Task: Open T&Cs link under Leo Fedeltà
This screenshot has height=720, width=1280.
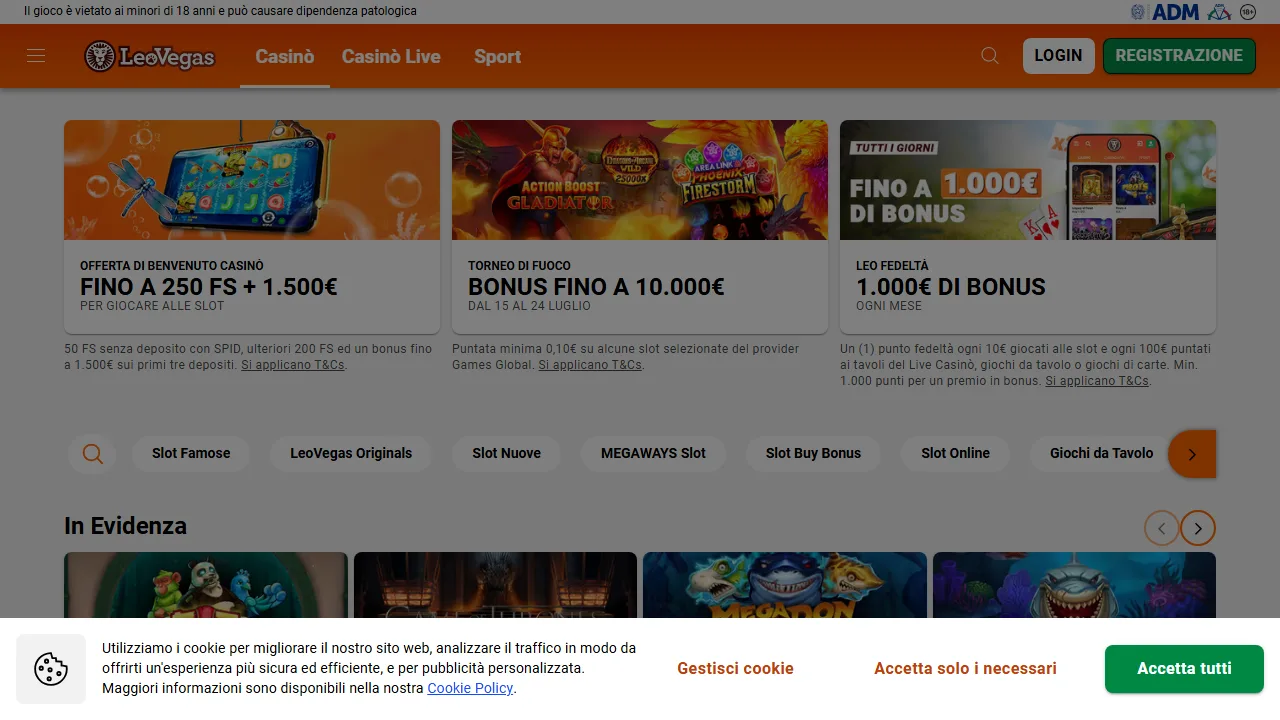Action: pyautogui.click(x=1097, y=381)
